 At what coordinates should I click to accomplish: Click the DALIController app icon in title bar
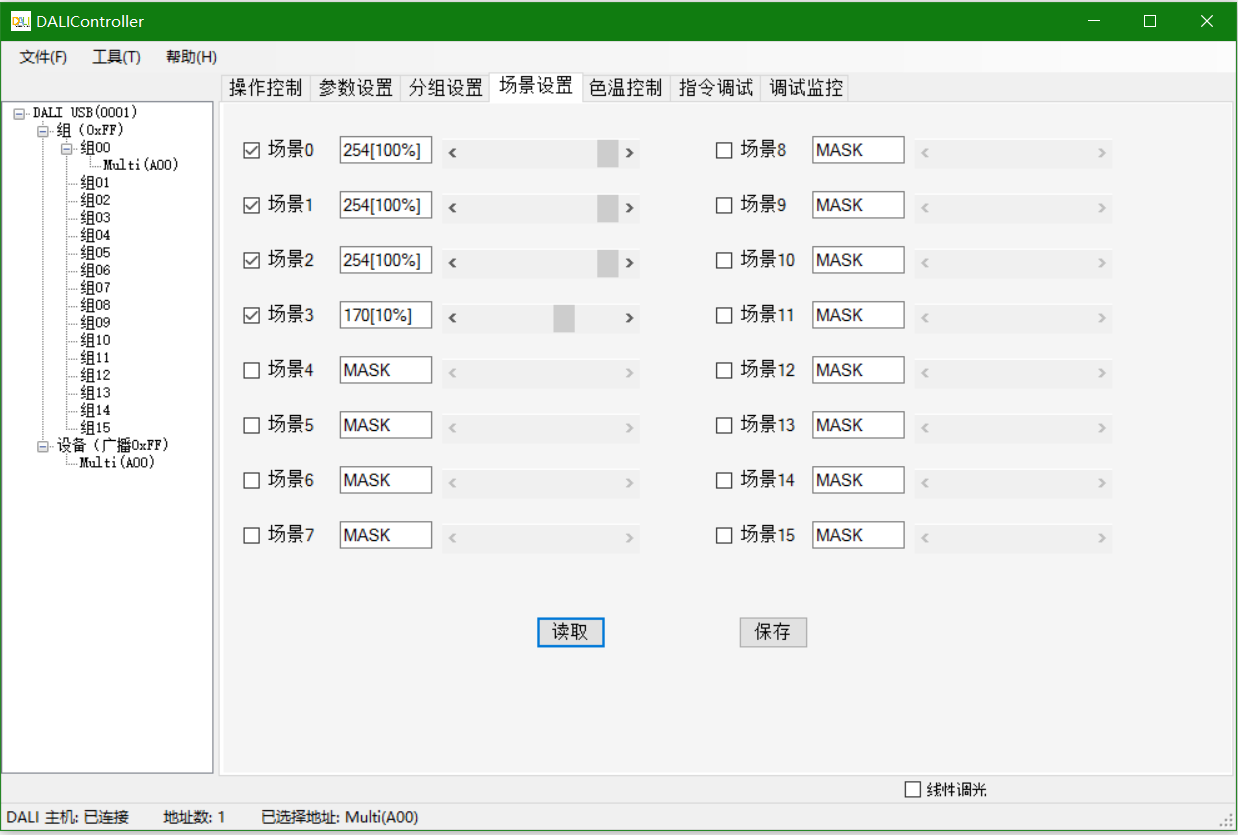point(21,21)
